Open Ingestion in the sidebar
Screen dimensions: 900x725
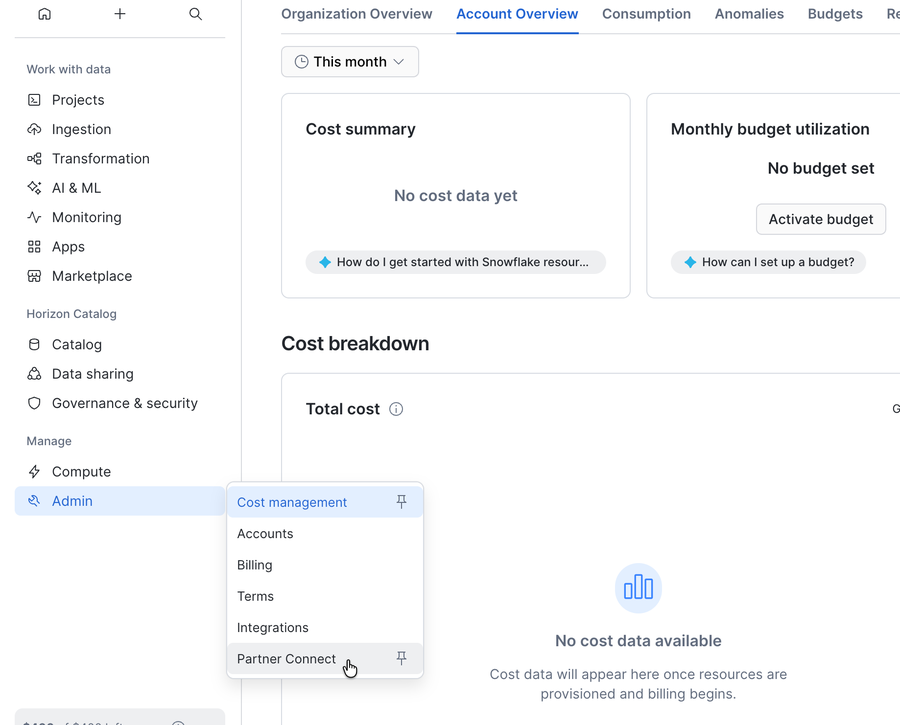[119, 129]
